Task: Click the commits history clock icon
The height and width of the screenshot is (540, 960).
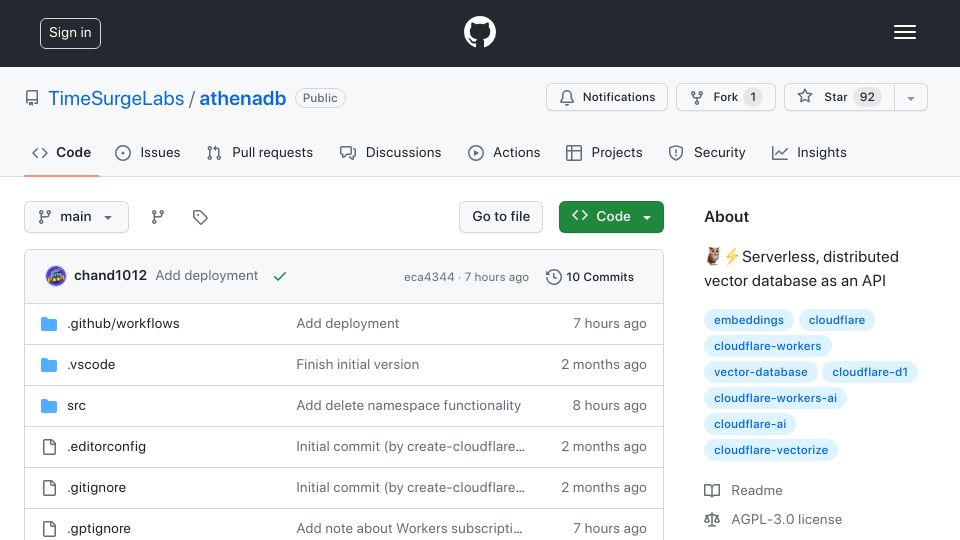Action: (x=553, y=277)
